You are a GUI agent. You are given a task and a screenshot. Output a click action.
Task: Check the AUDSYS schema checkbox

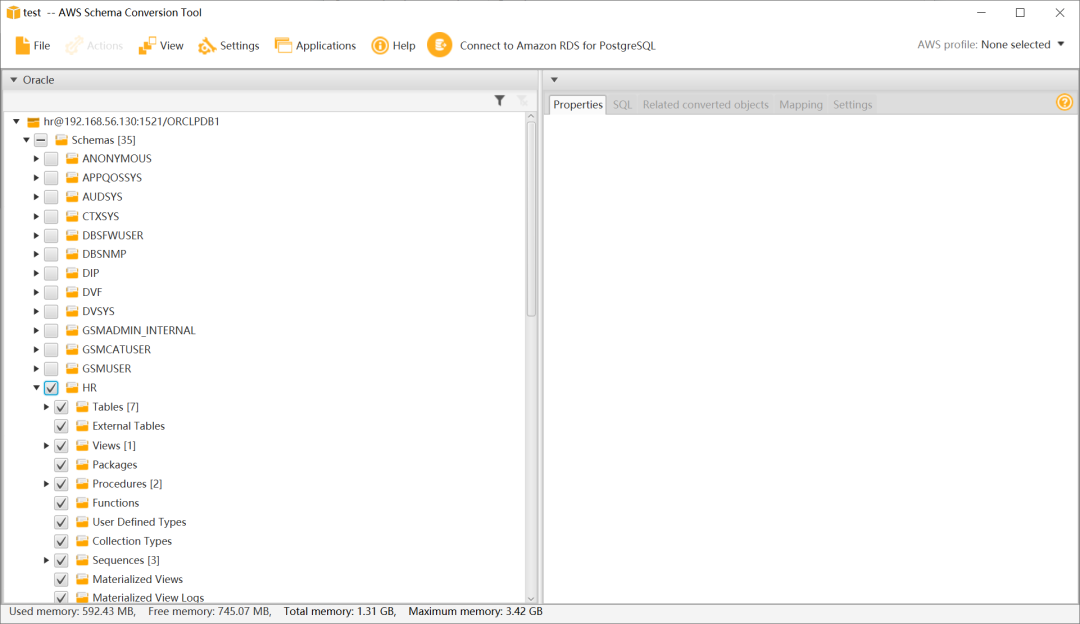[51, 197]
